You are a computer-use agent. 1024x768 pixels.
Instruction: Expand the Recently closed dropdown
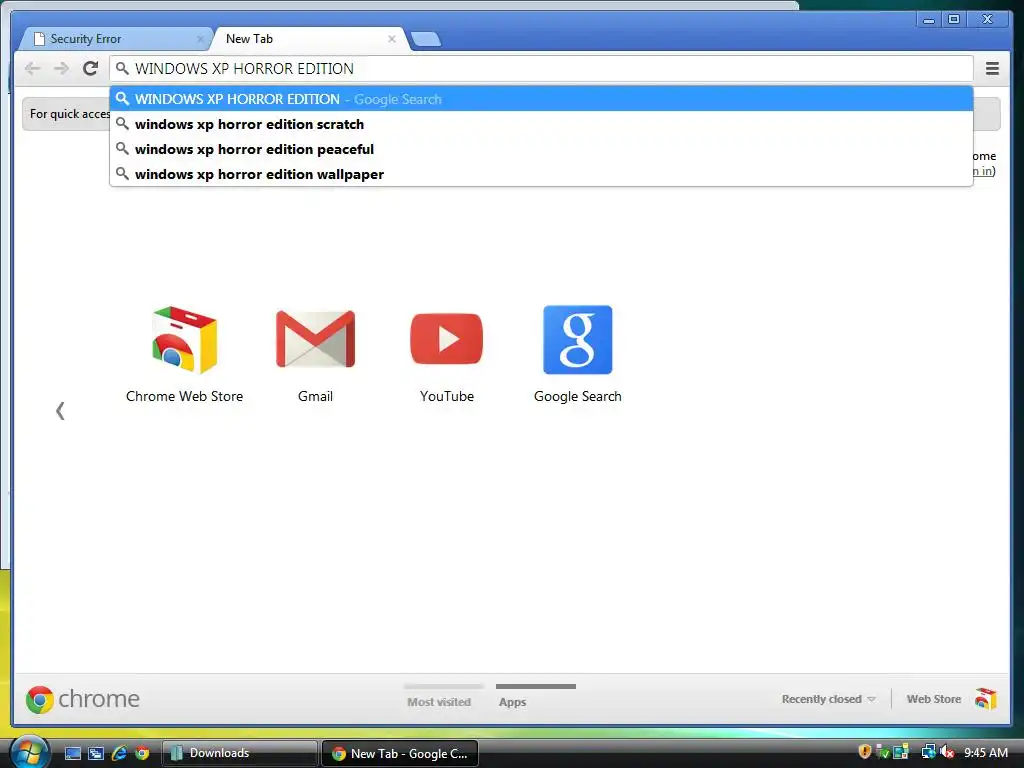tap(828, 699)
